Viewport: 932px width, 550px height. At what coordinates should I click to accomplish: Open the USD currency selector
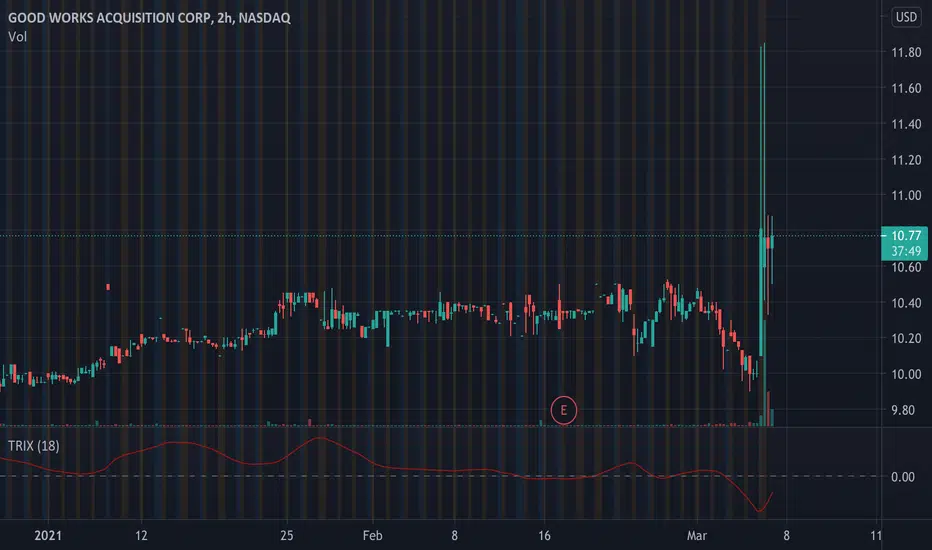coord(906,17)
